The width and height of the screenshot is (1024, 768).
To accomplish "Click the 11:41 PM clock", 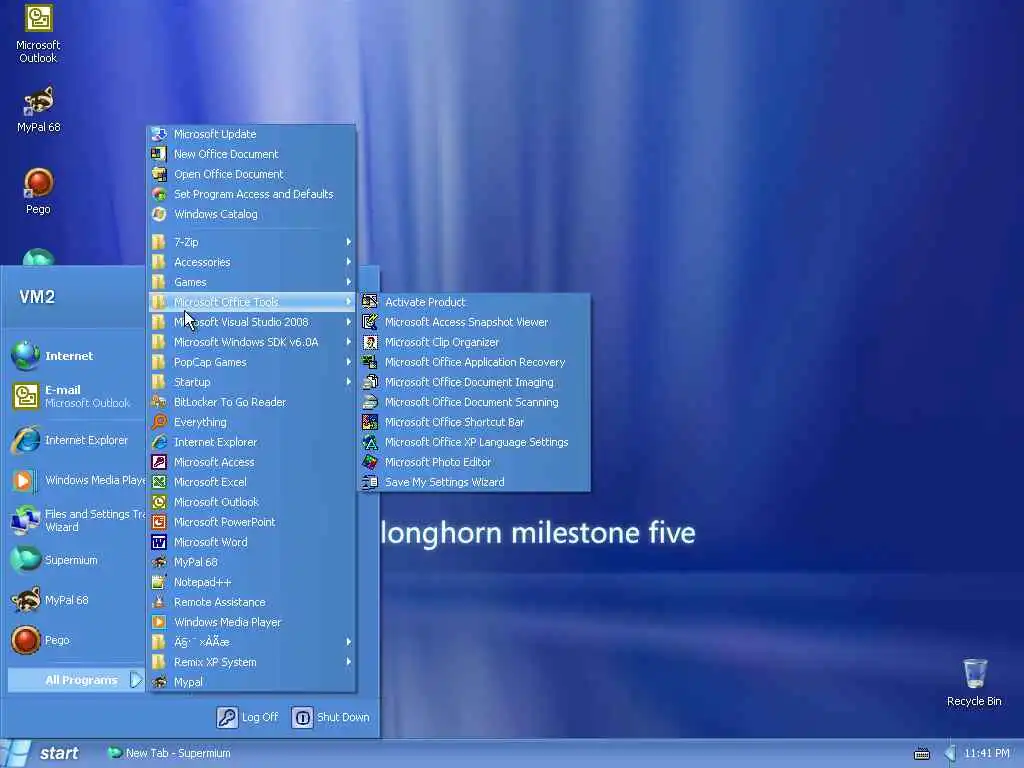I will [987, 754].
